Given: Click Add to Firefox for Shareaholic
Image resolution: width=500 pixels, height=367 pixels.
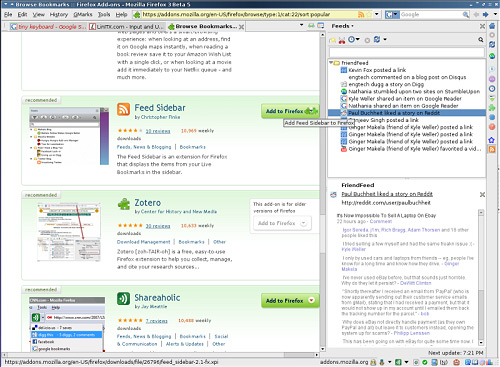Looking at the screenshot, I should click(x=290, y=301).
